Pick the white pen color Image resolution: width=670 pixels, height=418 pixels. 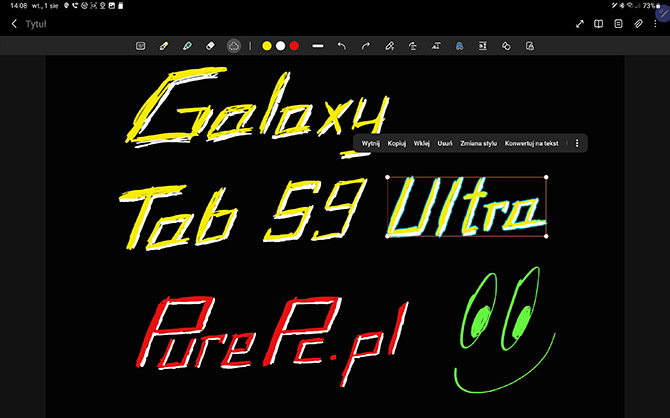pos(280,46)
